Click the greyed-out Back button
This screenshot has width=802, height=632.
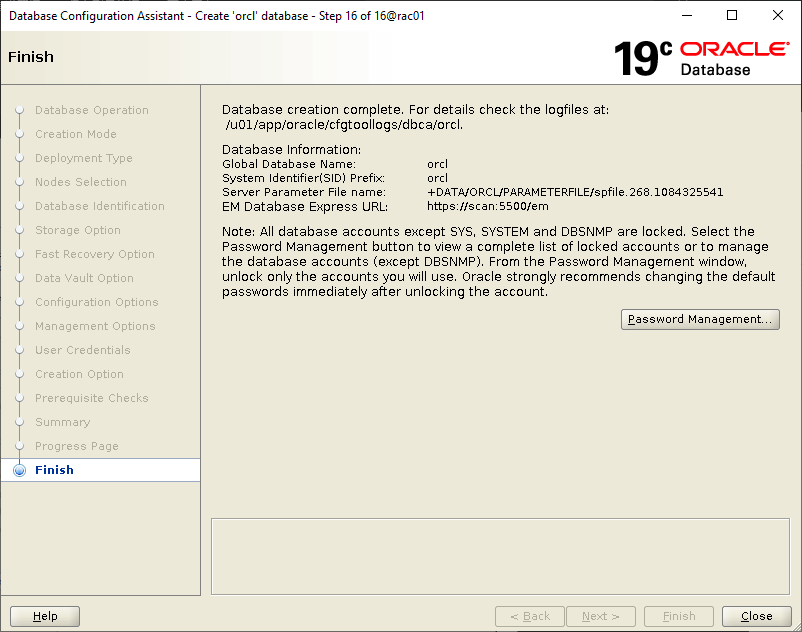point(530,616)
